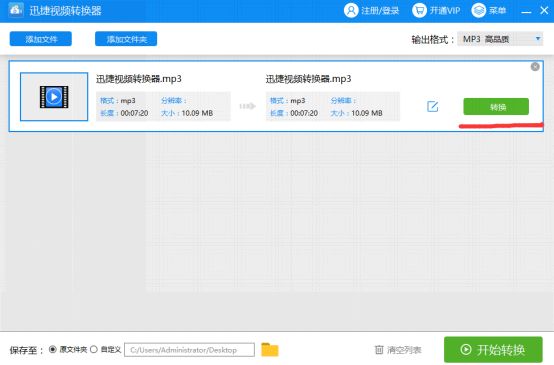Screen dimensions: 554x365
Task: Click the 输出格式 label
Action: click(x=432, y=40)
